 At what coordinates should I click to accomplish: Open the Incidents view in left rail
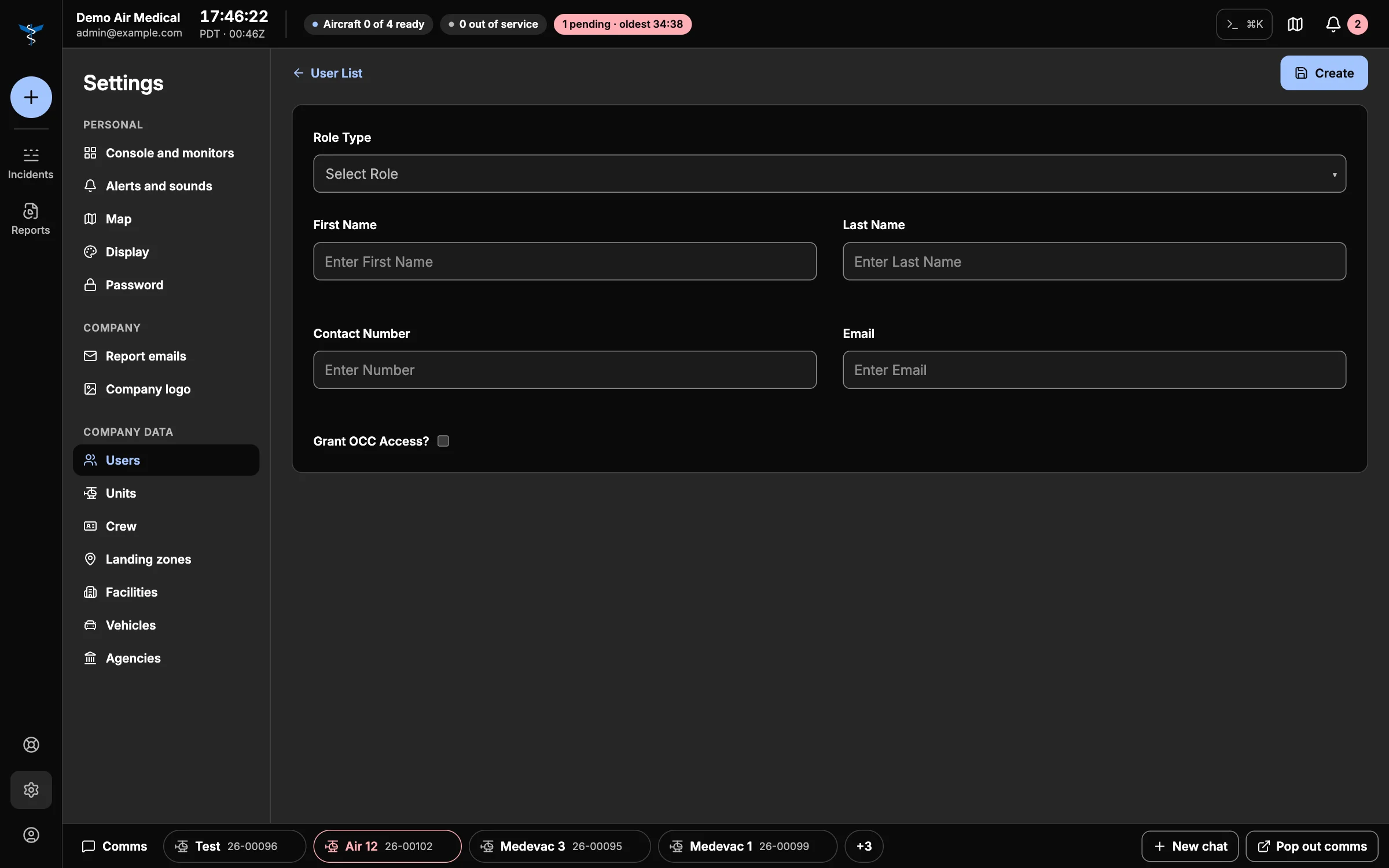pos(31,164)
